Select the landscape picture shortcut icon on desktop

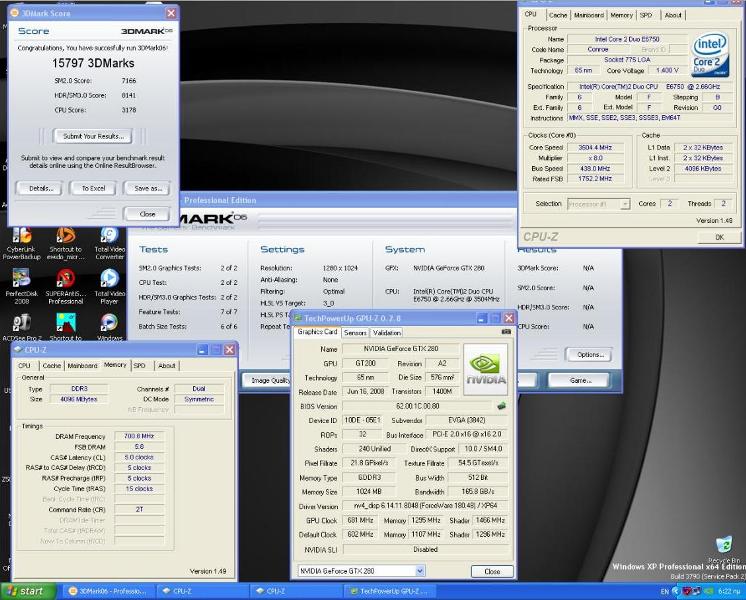(x=66, y=326)
